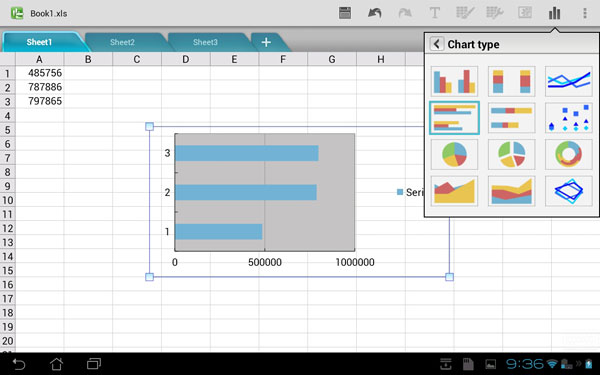Tap the greyed-out Redo icon
This screenshot has height=375, width=600.
(x=405, y=13)
